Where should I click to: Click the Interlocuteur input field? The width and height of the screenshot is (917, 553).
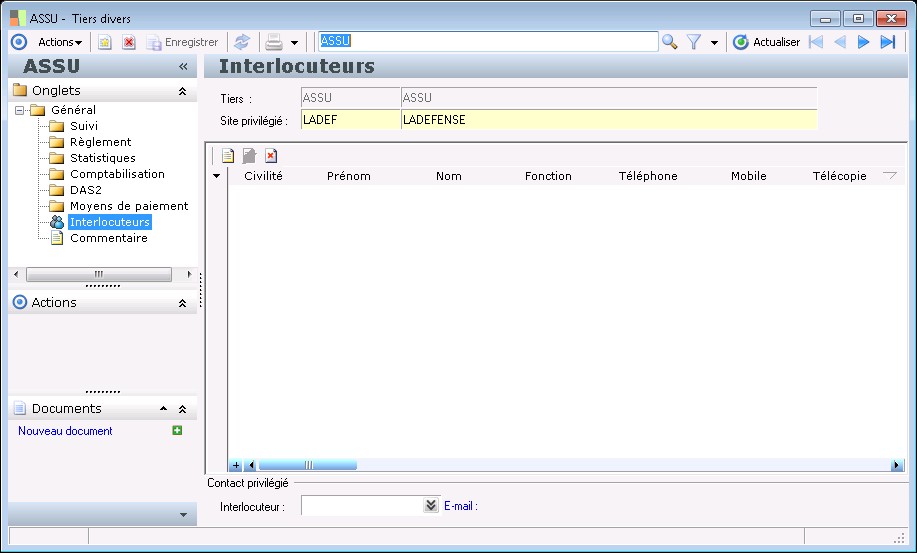(x=362, y=506)
